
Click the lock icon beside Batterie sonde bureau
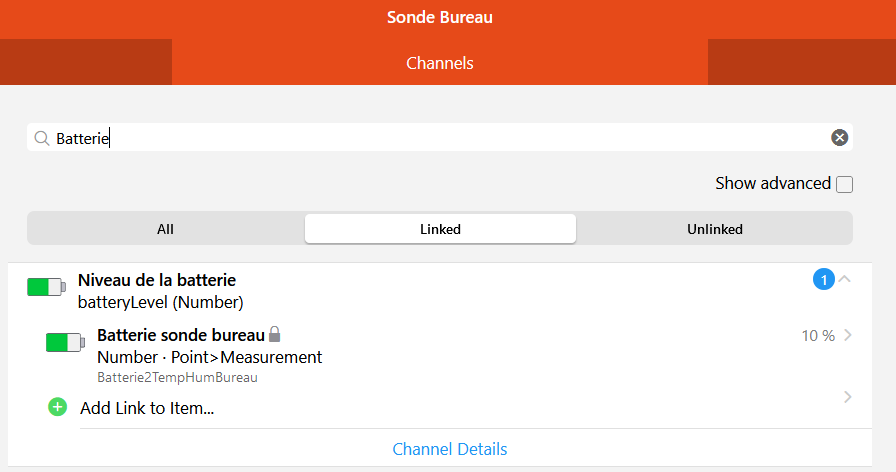point(274,334)
